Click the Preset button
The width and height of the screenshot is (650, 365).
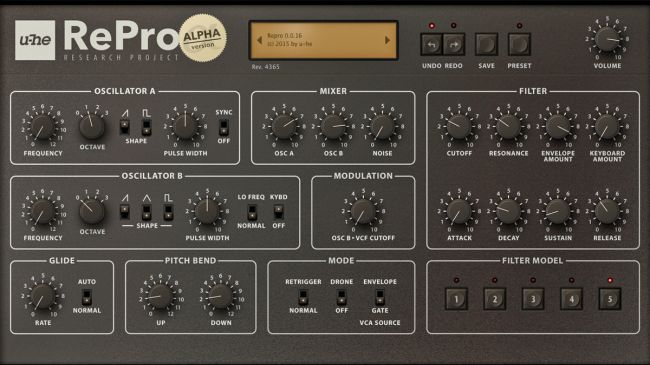(x=519, y=44)
